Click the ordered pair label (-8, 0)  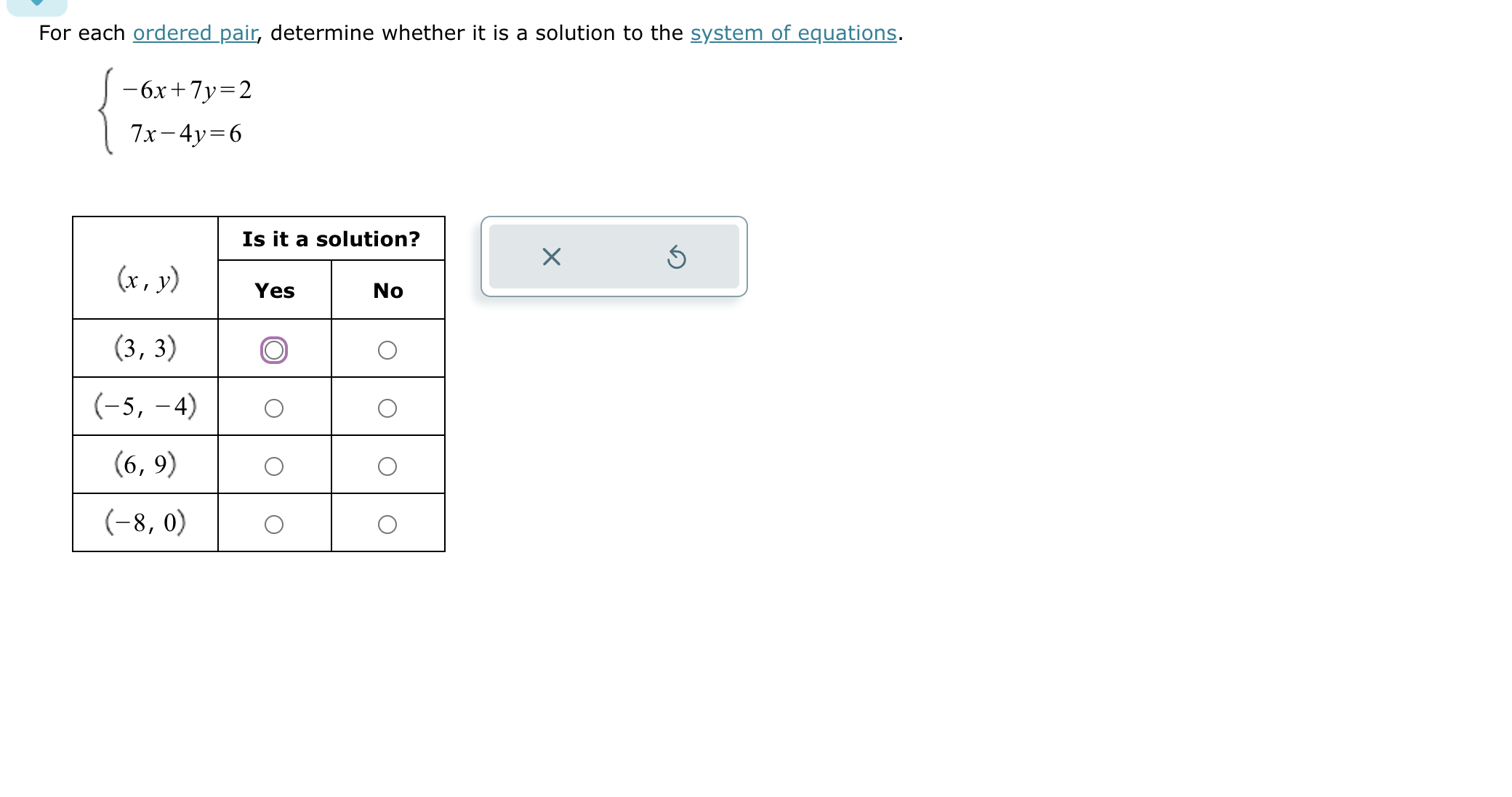144,522
